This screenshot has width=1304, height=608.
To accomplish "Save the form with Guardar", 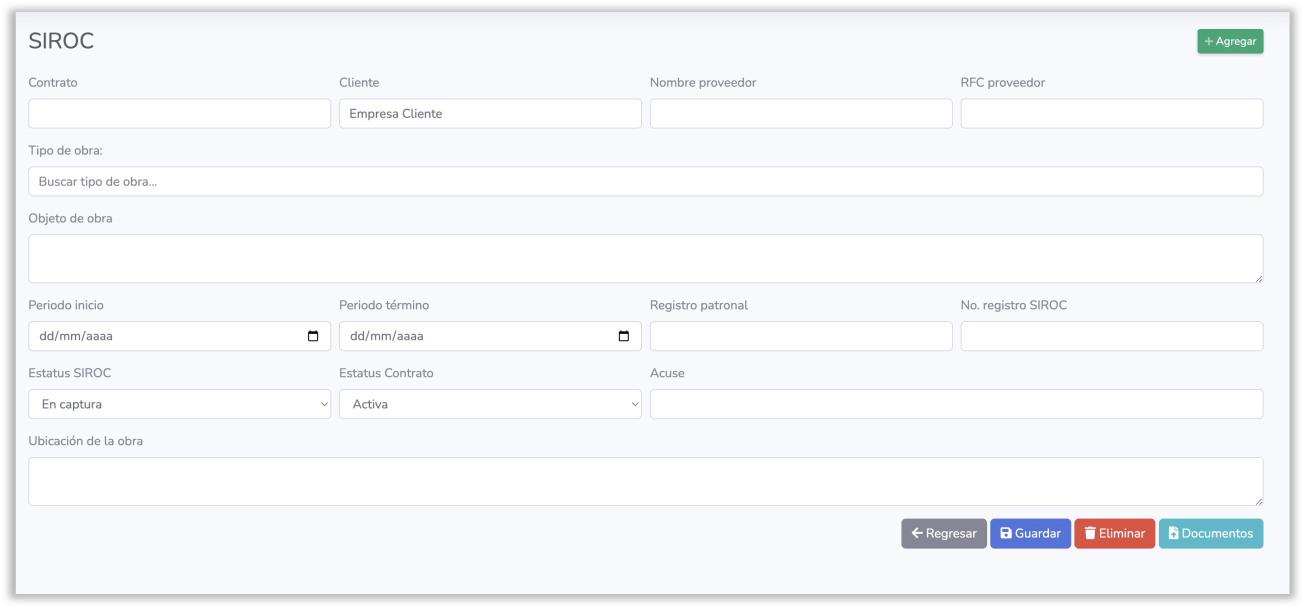I will tap(1030, 533).
